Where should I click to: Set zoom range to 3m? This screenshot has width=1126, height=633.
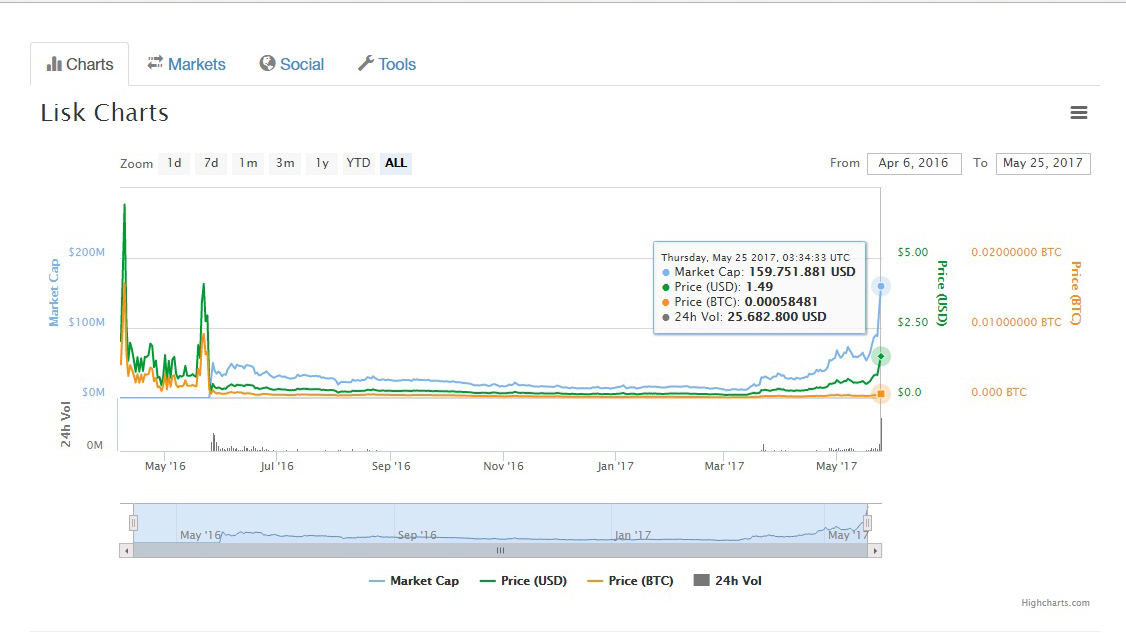tap(285, 163)
